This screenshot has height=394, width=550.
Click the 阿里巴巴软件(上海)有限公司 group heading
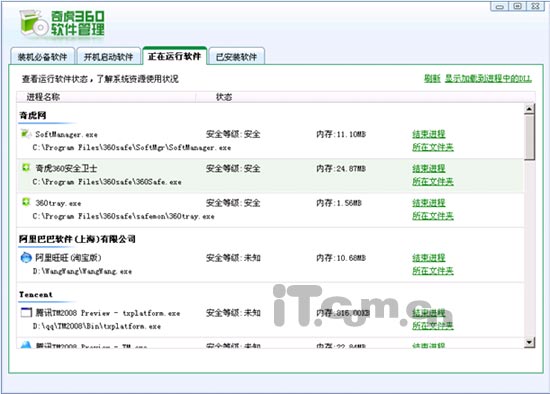point(77,239)
